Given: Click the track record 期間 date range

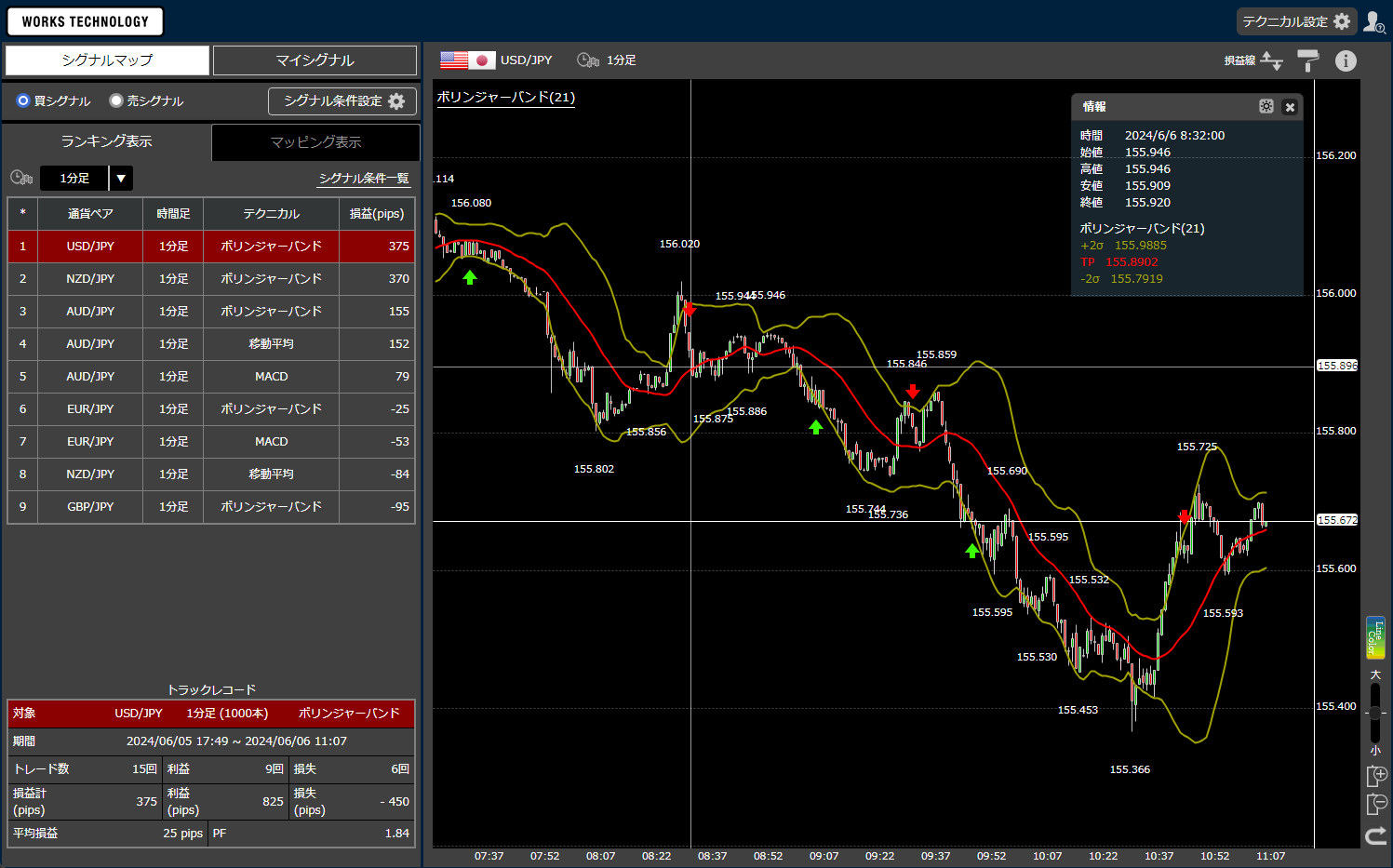Looking at the screenshot, I should (x=236, y=741).
